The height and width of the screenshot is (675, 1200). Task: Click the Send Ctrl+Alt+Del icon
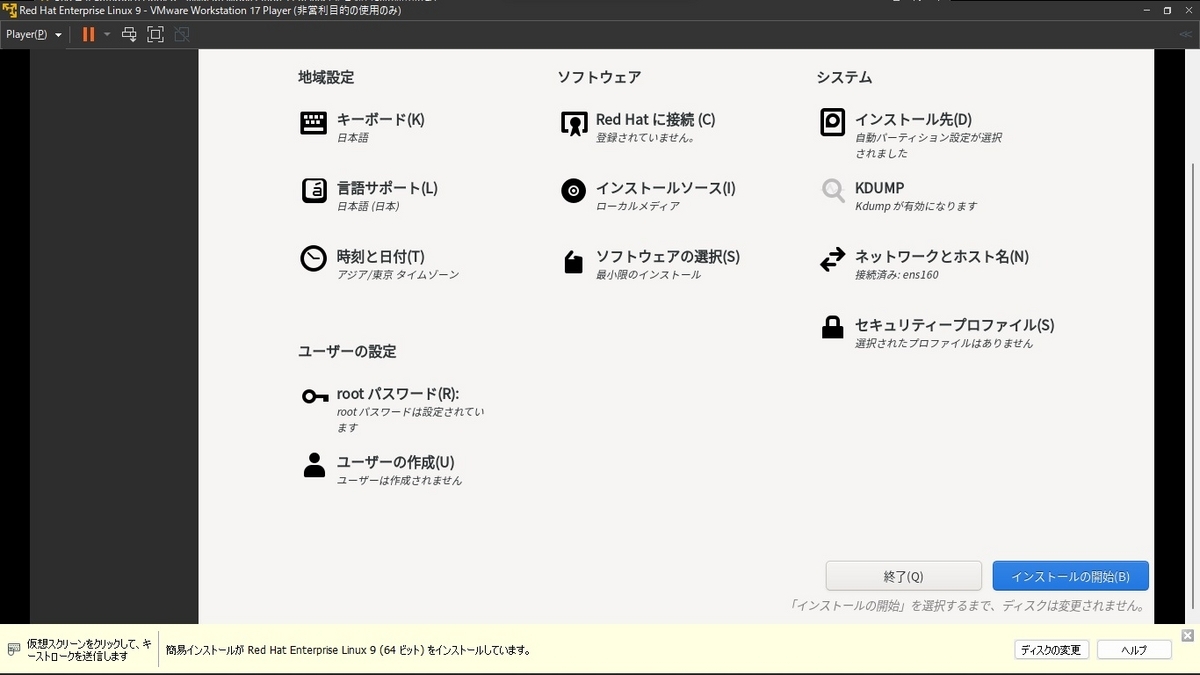tap(129, 34)
